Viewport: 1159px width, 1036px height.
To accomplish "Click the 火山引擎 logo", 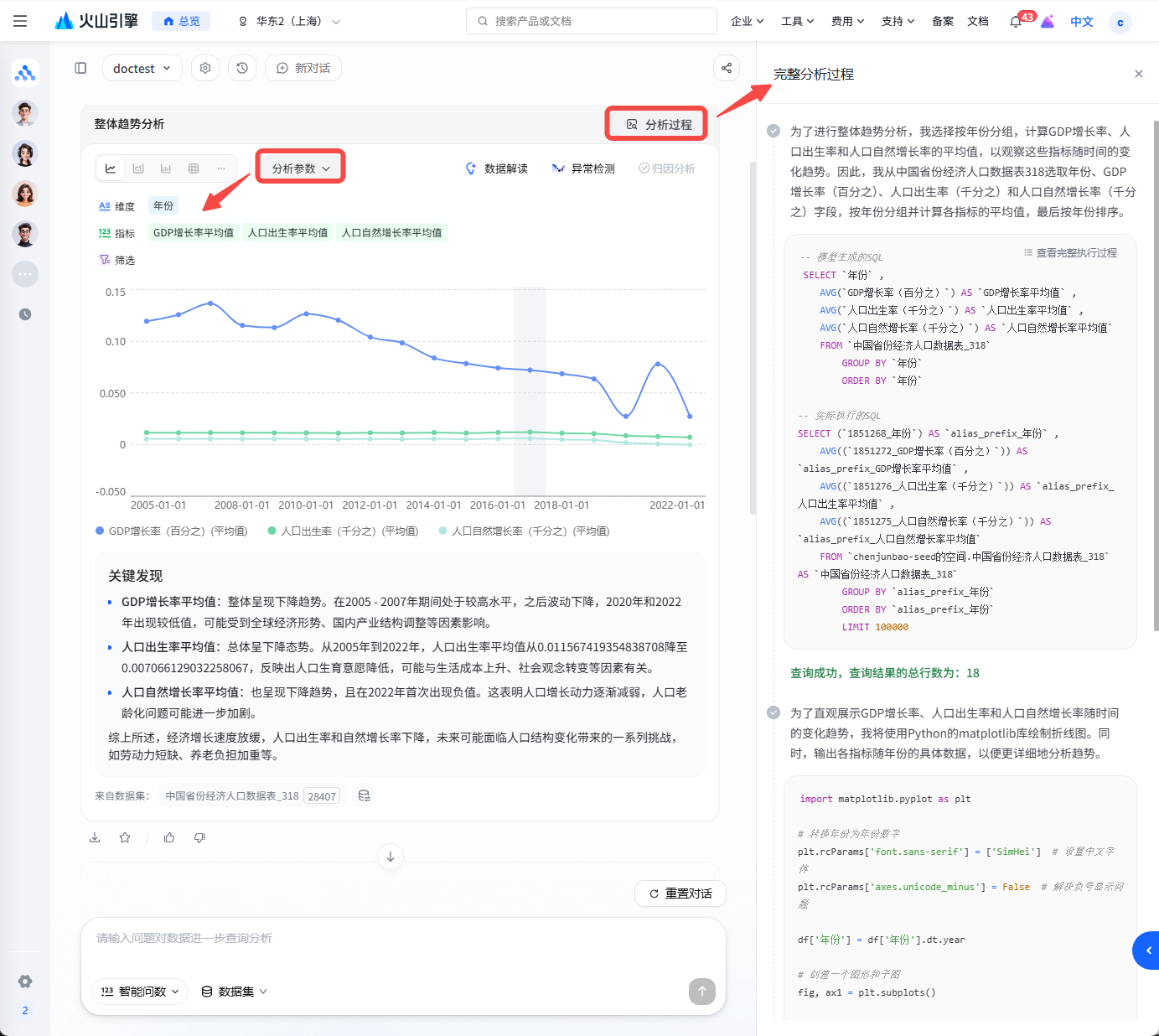I will 96,21.
